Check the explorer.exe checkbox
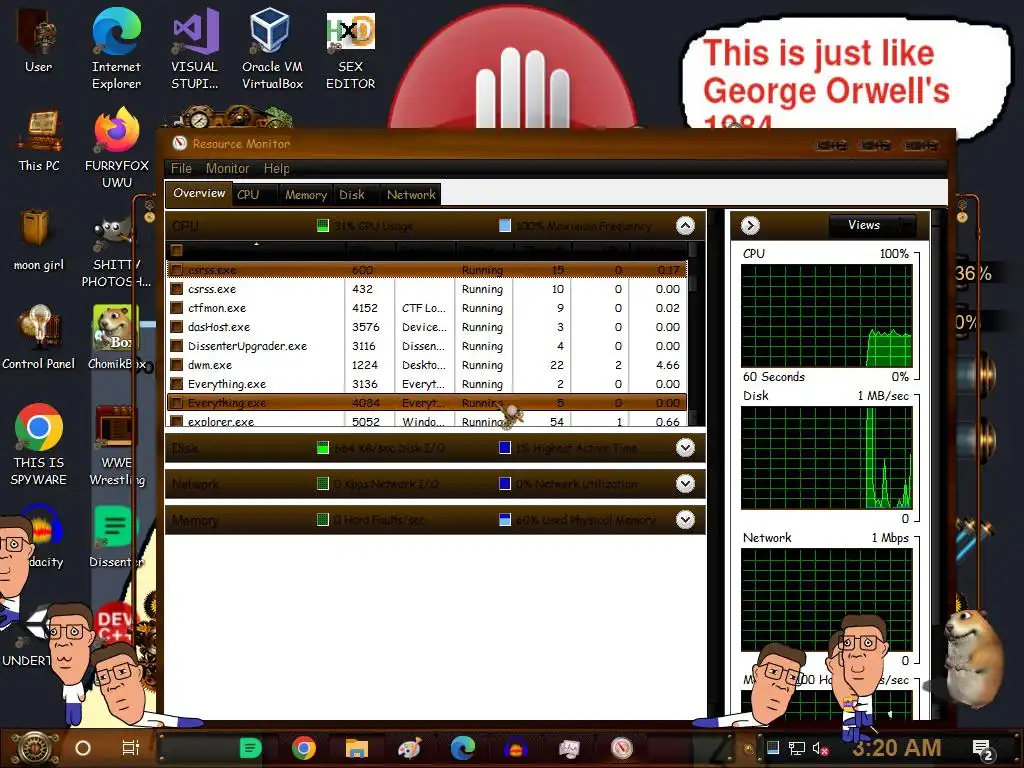Image resolution: width=1024 pixels, height=768 pixels. pos(176,421)
